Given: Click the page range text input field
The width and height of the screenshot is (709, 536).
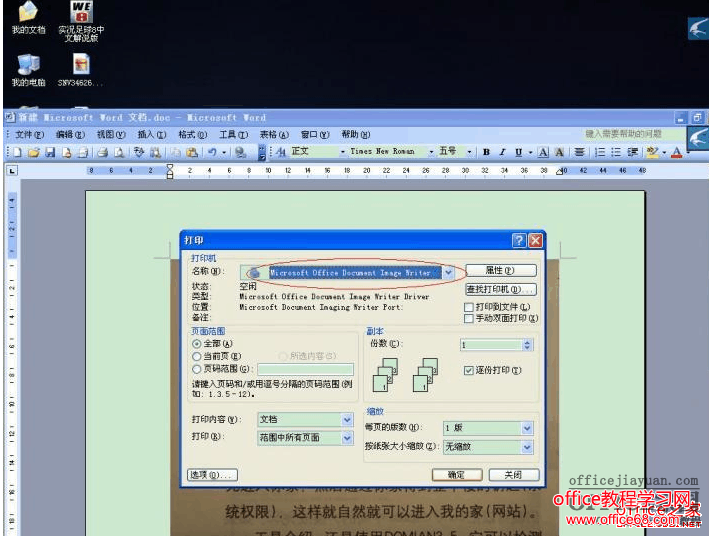Looking at the screenshot, I should pyautogui.click(x=305, y=370).
